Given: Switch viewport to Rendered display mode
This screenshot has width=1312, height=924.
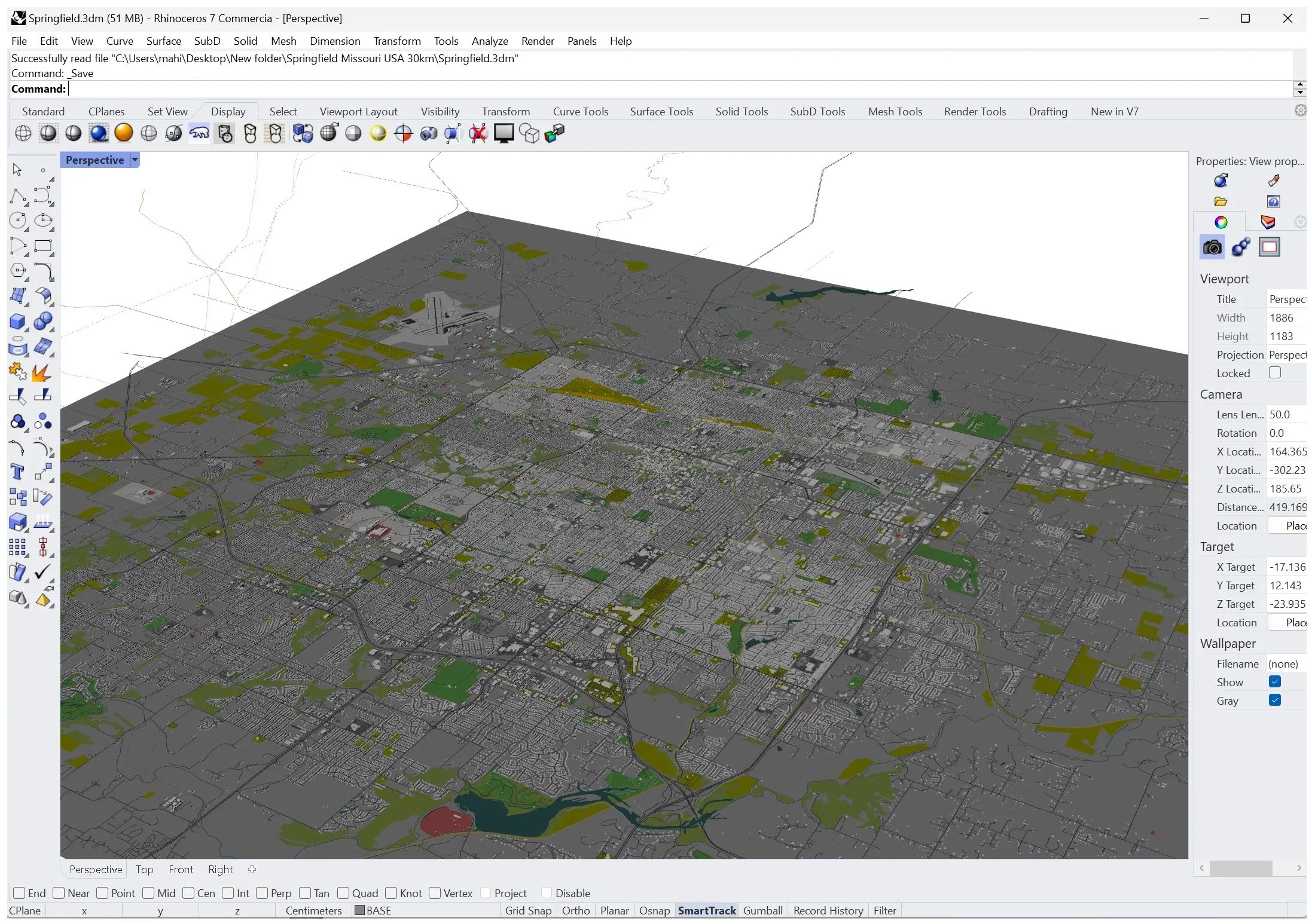Looking at the screenshot, I should pyautogui.click(x=97, y=133).
